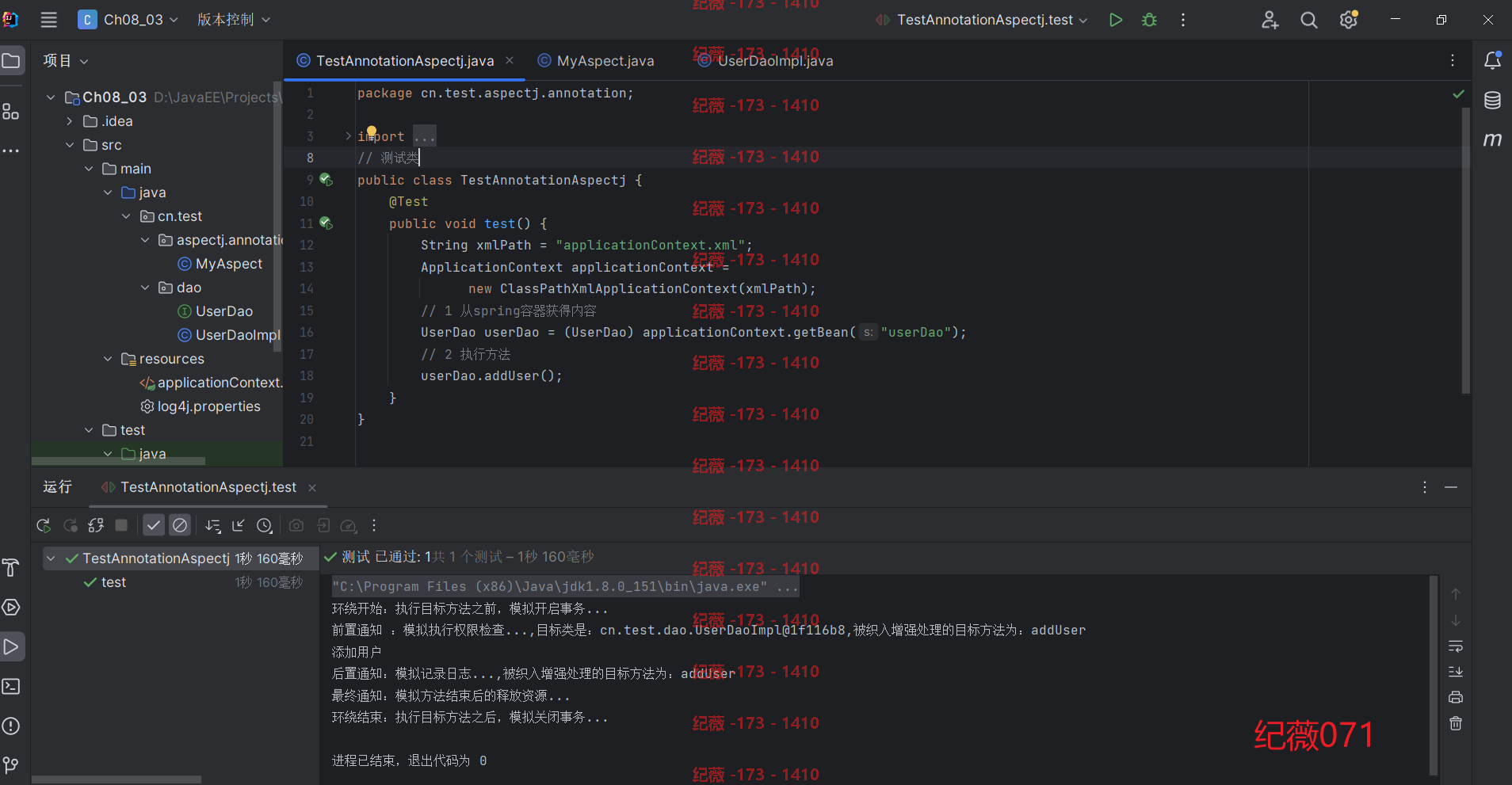Open Search Everywhere magnifier
Image resolution: width=1512 pixels, height=785 pixels.
coord(1309,20)
